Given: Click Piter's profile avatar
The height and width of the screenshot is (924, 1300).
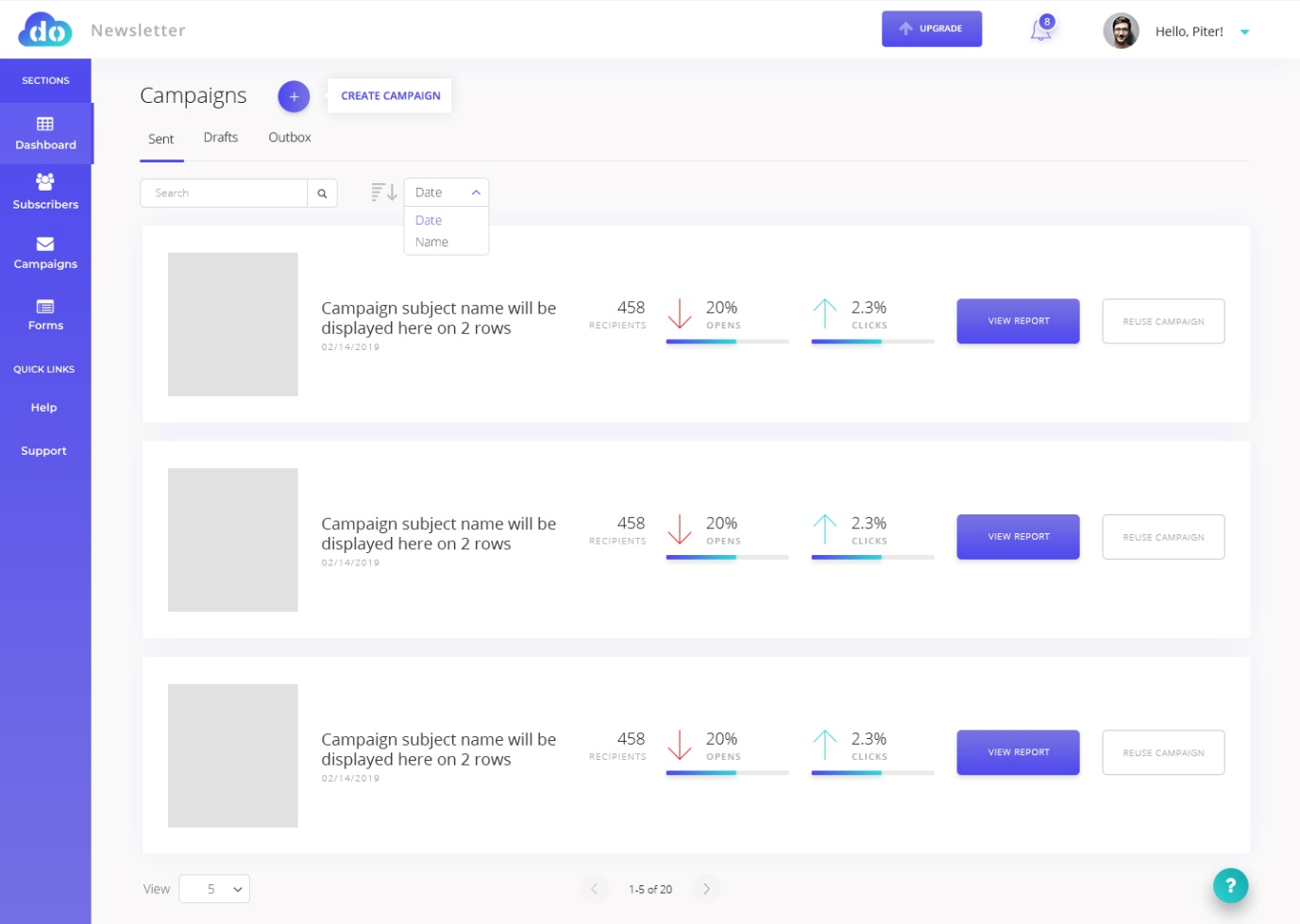Looking at the screenshot, I should point(1121,31).
